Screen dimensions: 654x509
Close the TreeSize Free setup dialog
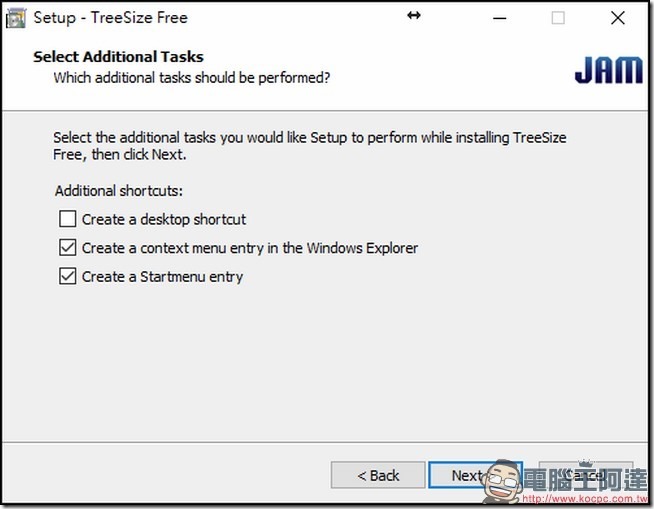(617, 17)
